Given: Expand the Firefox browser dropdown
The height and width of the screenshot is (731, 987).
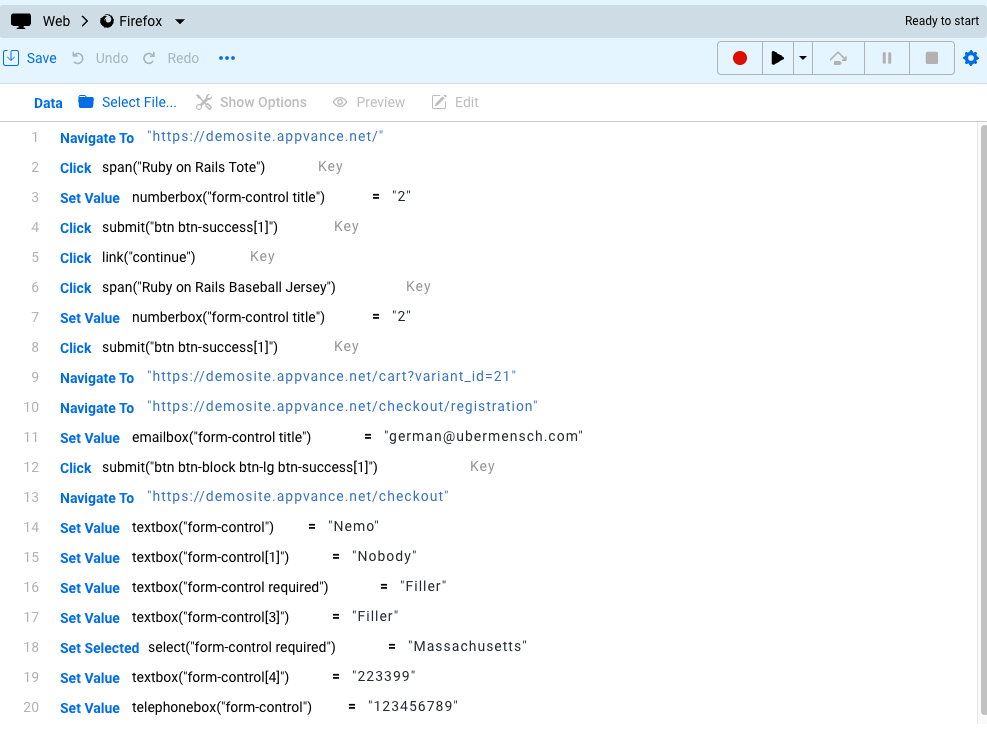Looking at the screenshot, I should point(180,21).
